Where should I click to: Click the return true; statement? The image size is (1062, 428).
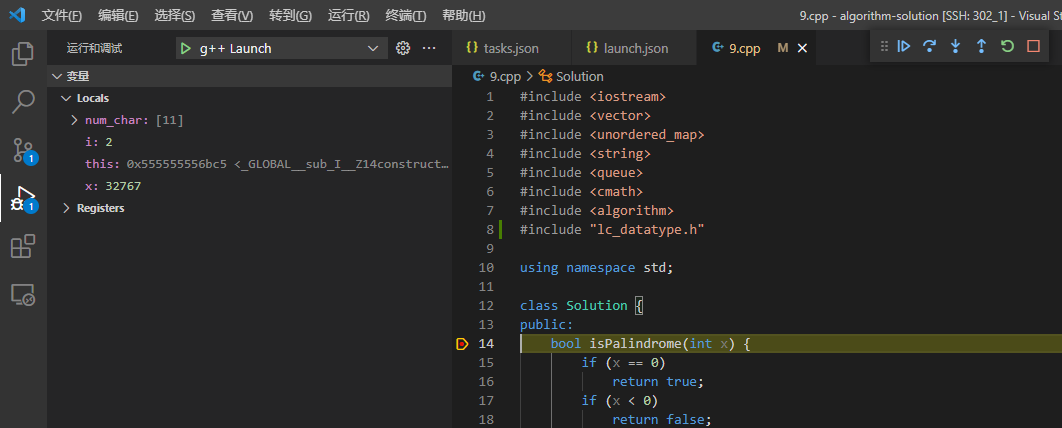(x=658, y=382)
